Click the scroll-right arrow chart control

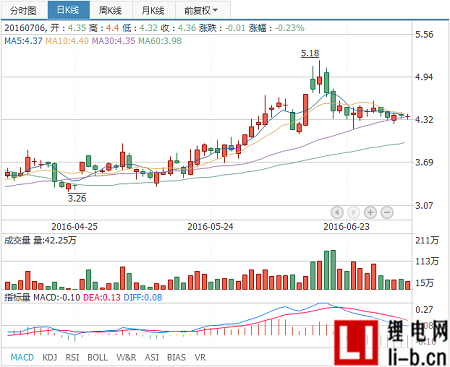[353, 212]
